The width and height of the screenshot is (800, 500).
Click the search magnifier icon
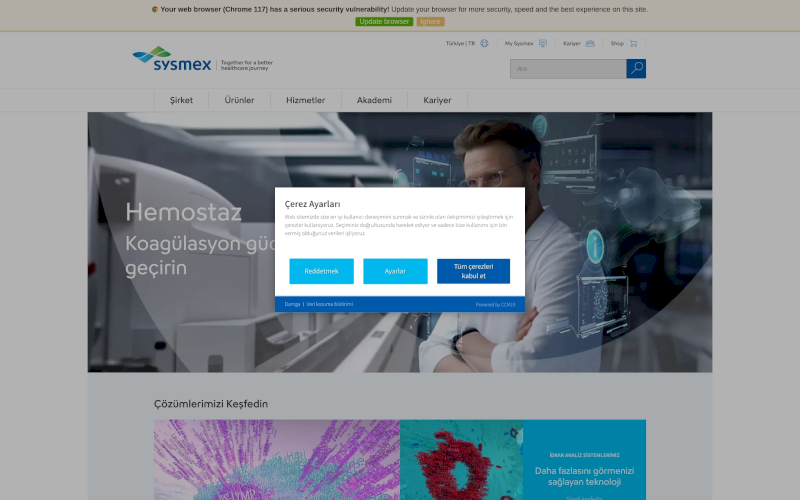[x=636, y=69]
